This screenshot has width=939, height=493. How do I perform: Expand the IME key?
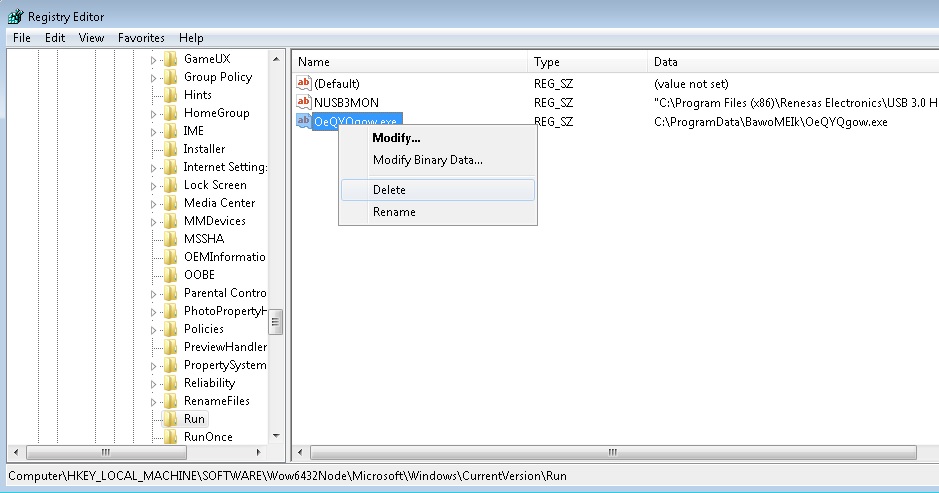[x=153, y=132]
